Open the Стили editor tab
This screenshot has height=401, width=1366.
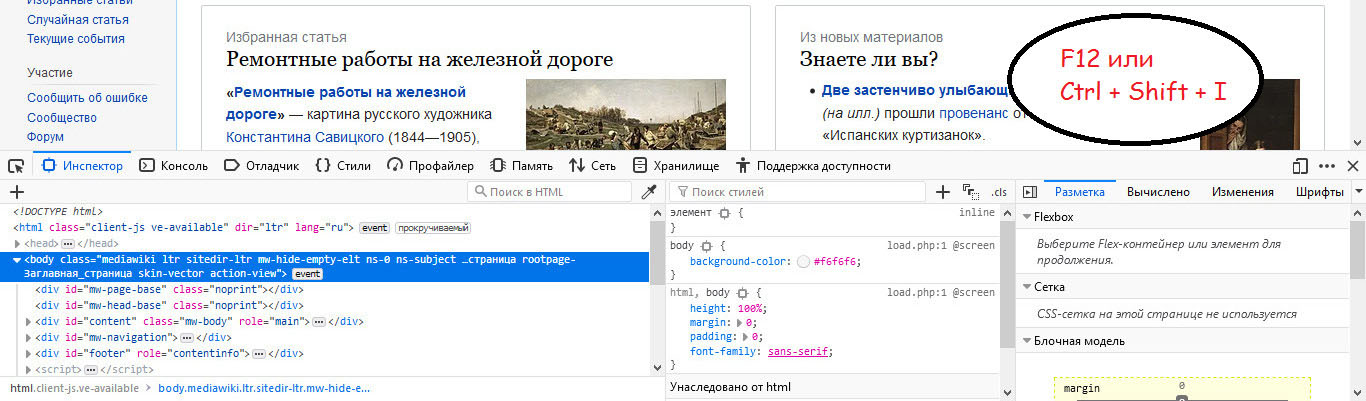point(343,166)
